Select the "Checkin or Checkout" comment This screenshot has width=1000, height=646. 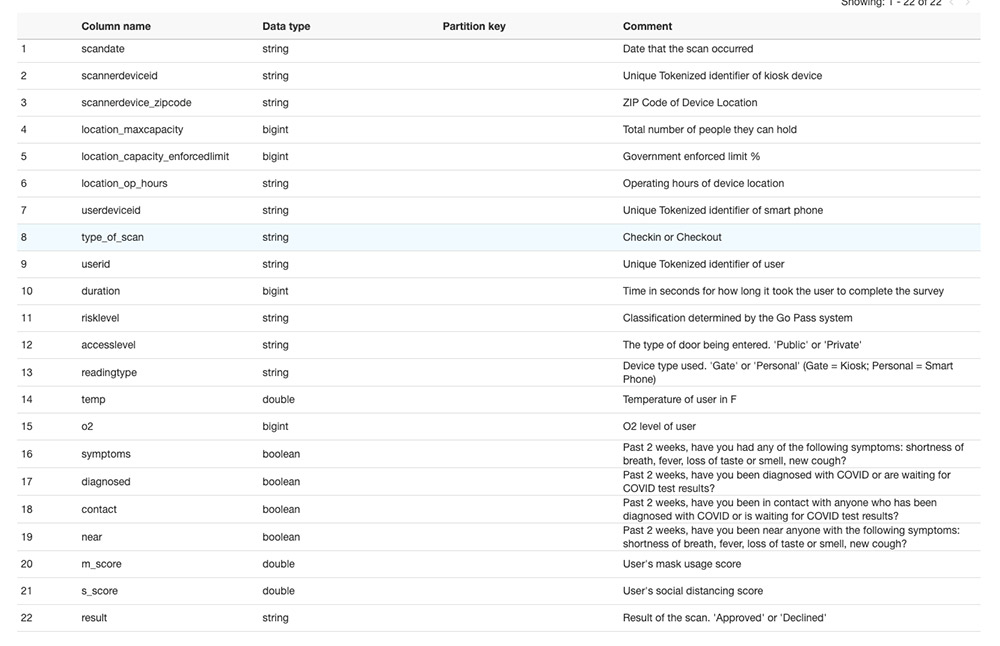(x=672, y=237)
